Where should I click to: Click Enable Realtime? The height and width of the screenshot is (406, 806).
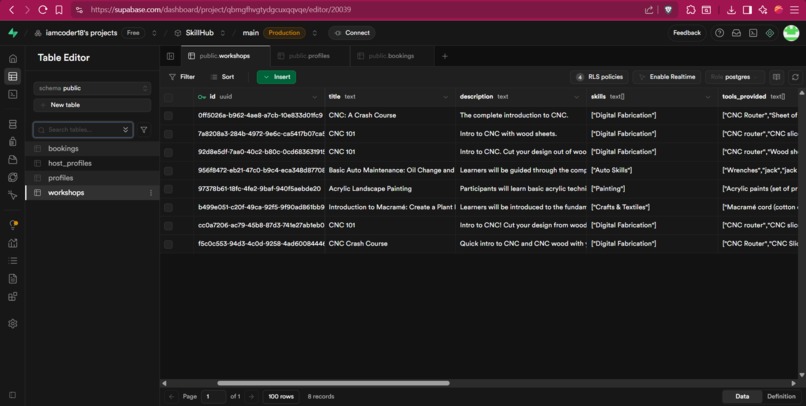(667, 77)
